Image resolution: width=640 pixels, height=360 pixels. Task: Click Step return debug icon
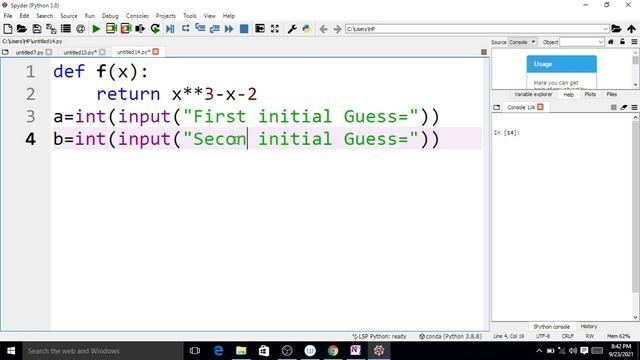point(215,29)
